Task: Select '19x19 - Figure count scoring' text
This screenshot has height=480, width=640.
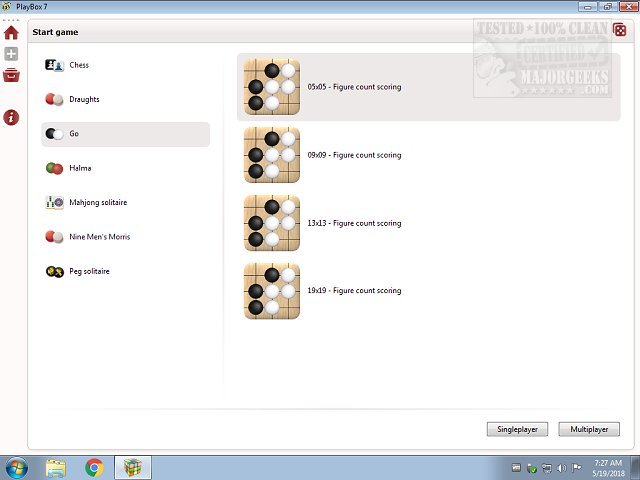Action: [354, 291]
